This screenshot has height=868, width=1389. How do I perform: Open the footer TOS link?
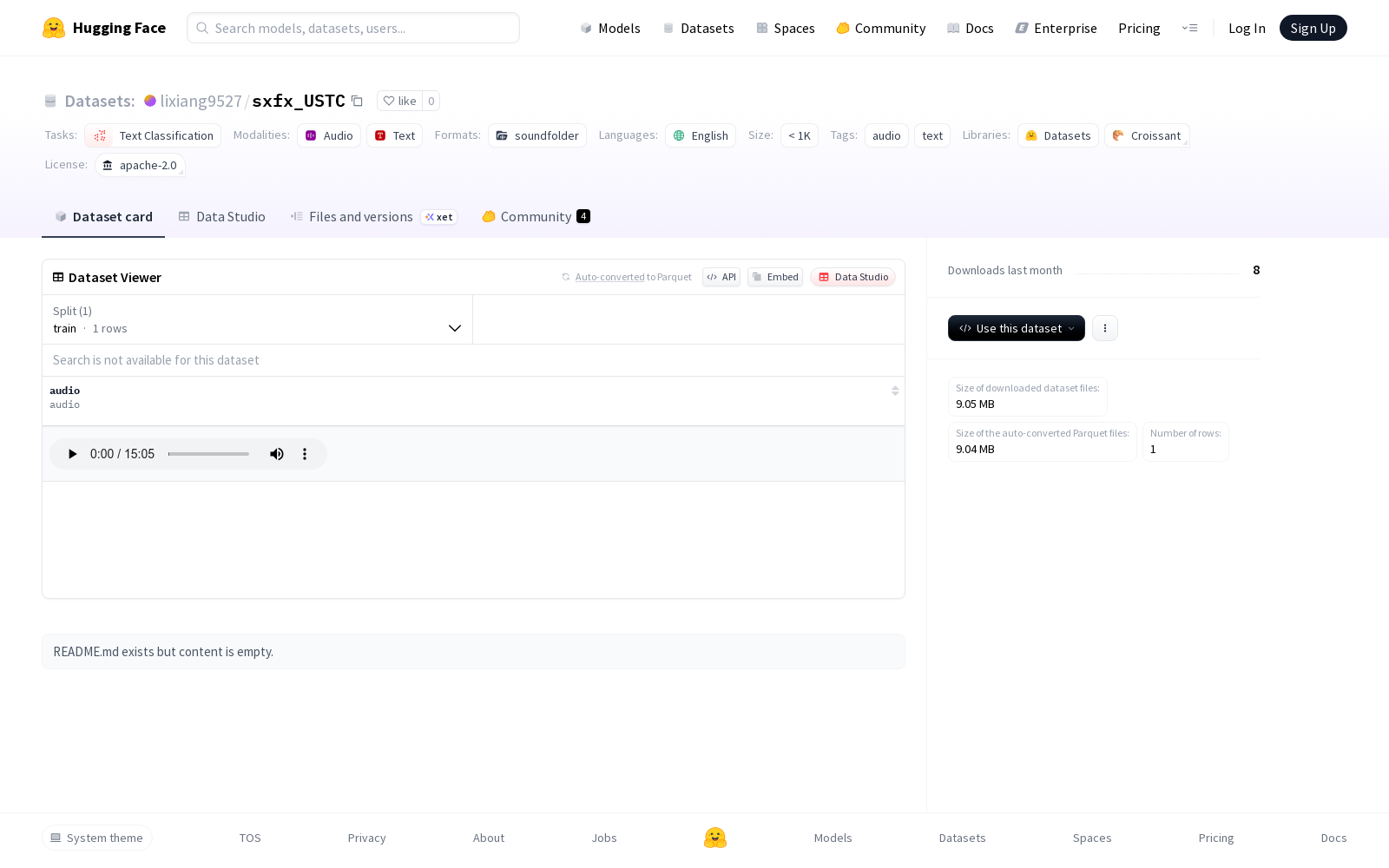pyautogui.click(x=250, y=838)
